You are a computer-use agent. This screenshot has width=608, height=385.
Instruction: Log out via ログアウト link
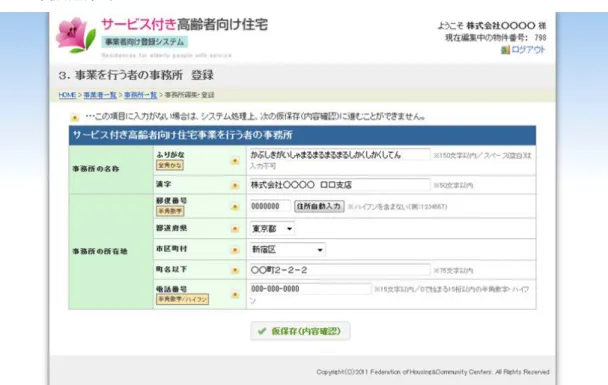coord(528,50)
